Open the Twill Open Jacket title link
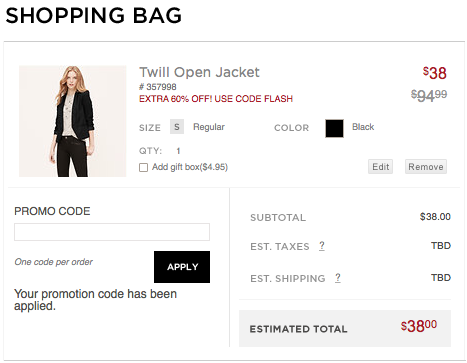 click(x=199, y=72)
